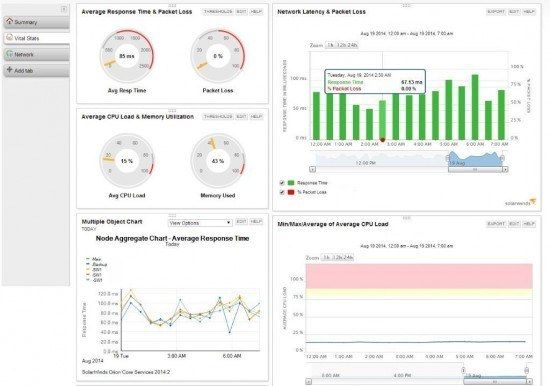Click the Network Latency navigator right scroll arrow
The height and width of the screenshot is (386, 550).
[x=505, y=169]
